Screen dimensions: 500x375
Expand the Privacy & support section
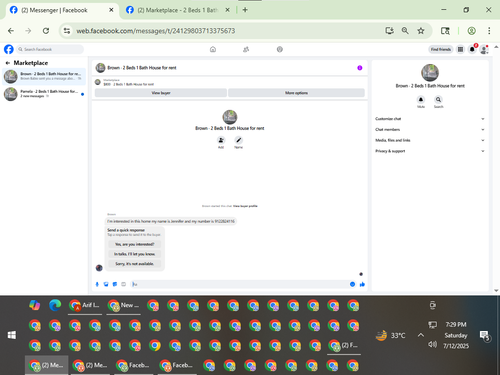(430, 151)
